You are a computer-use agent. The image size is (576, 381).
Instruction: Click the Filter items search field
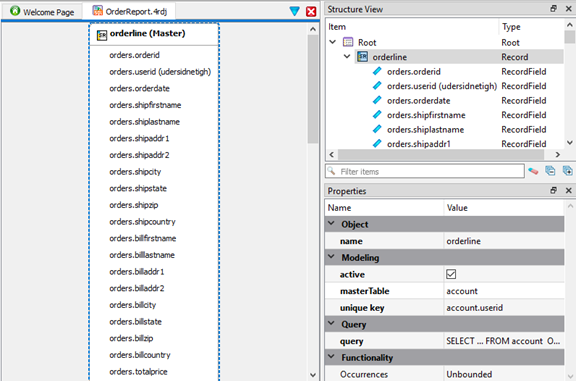(425, 171)
